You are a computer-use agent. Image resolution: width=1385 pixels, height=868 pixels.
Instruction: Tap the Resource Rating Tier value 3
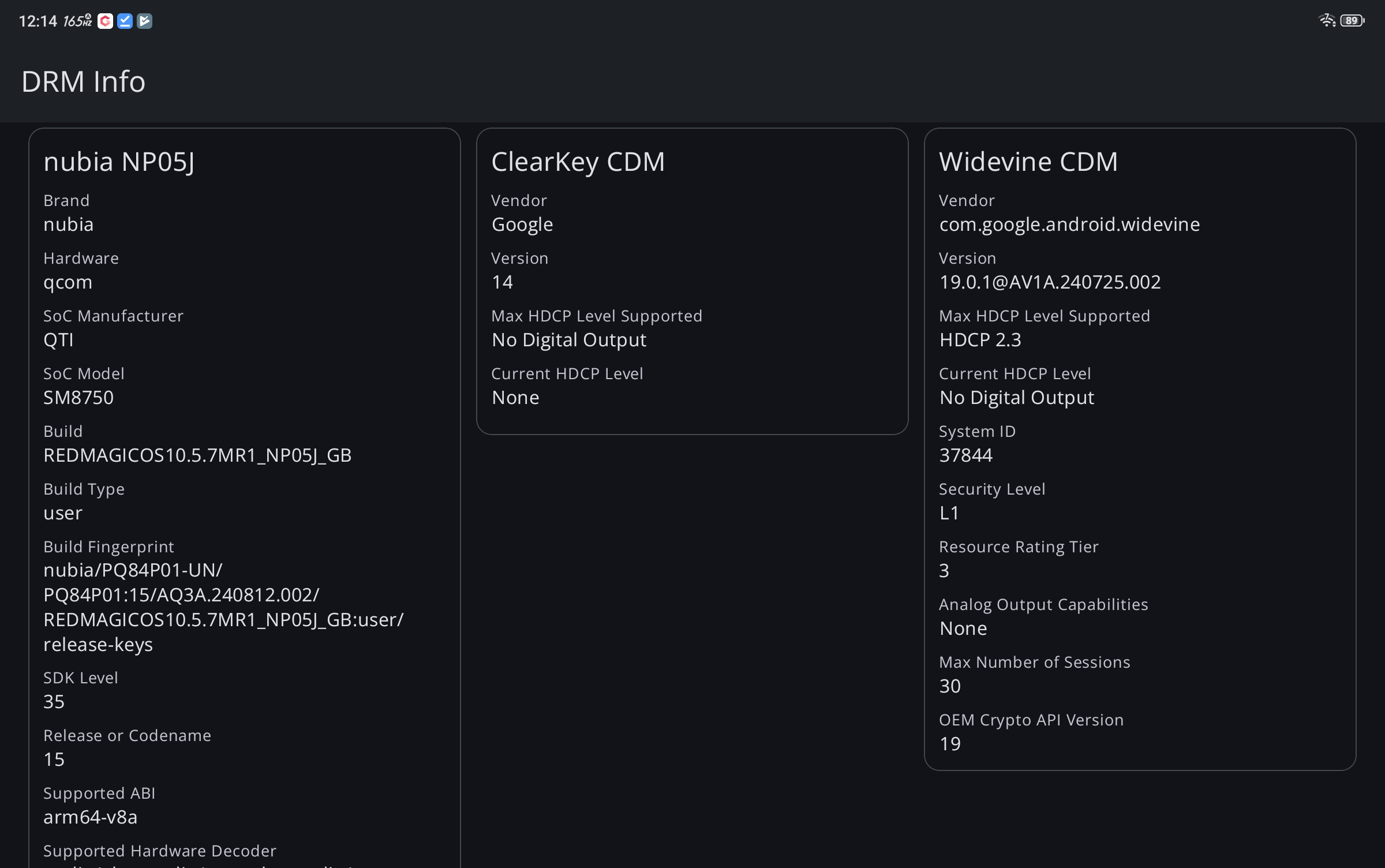944,571
